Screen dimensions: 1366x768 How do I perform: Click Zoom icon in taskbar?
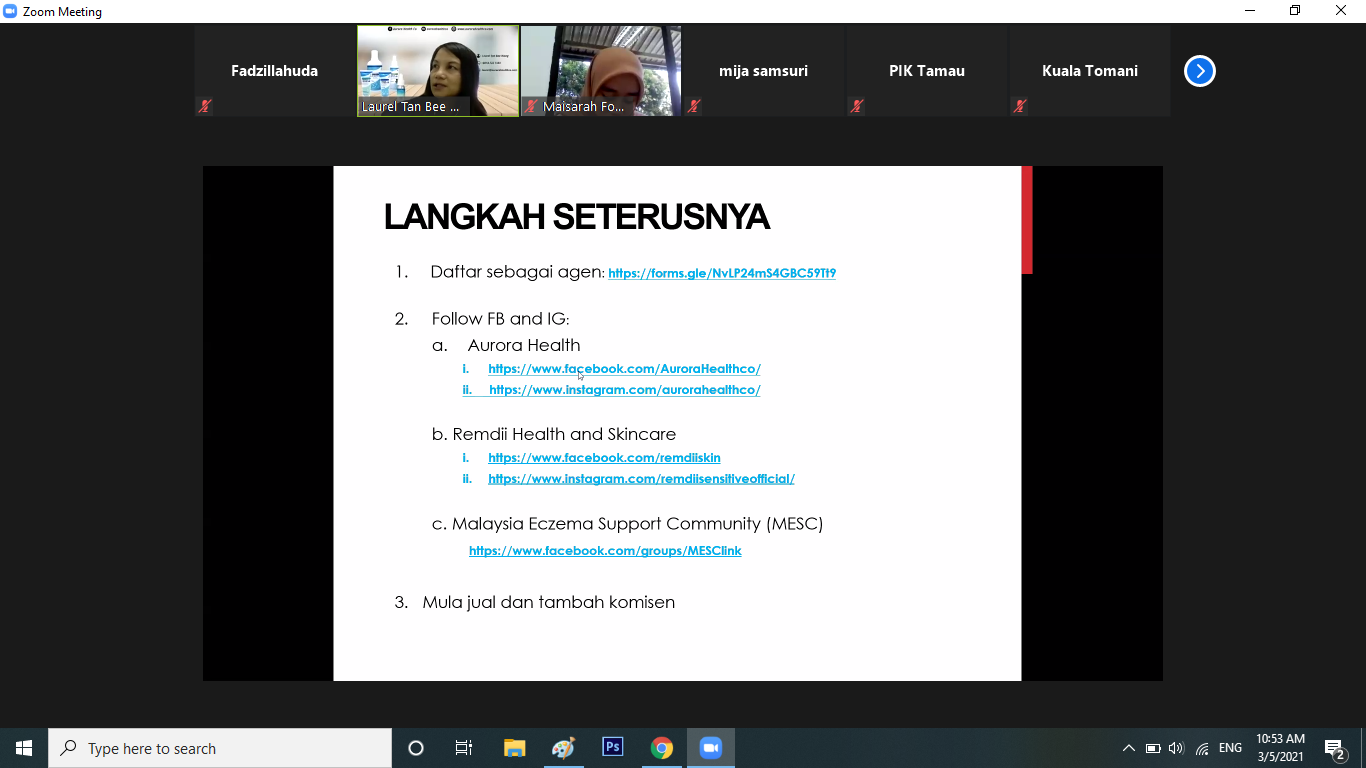pyautogui.click(x=711, y=748)
